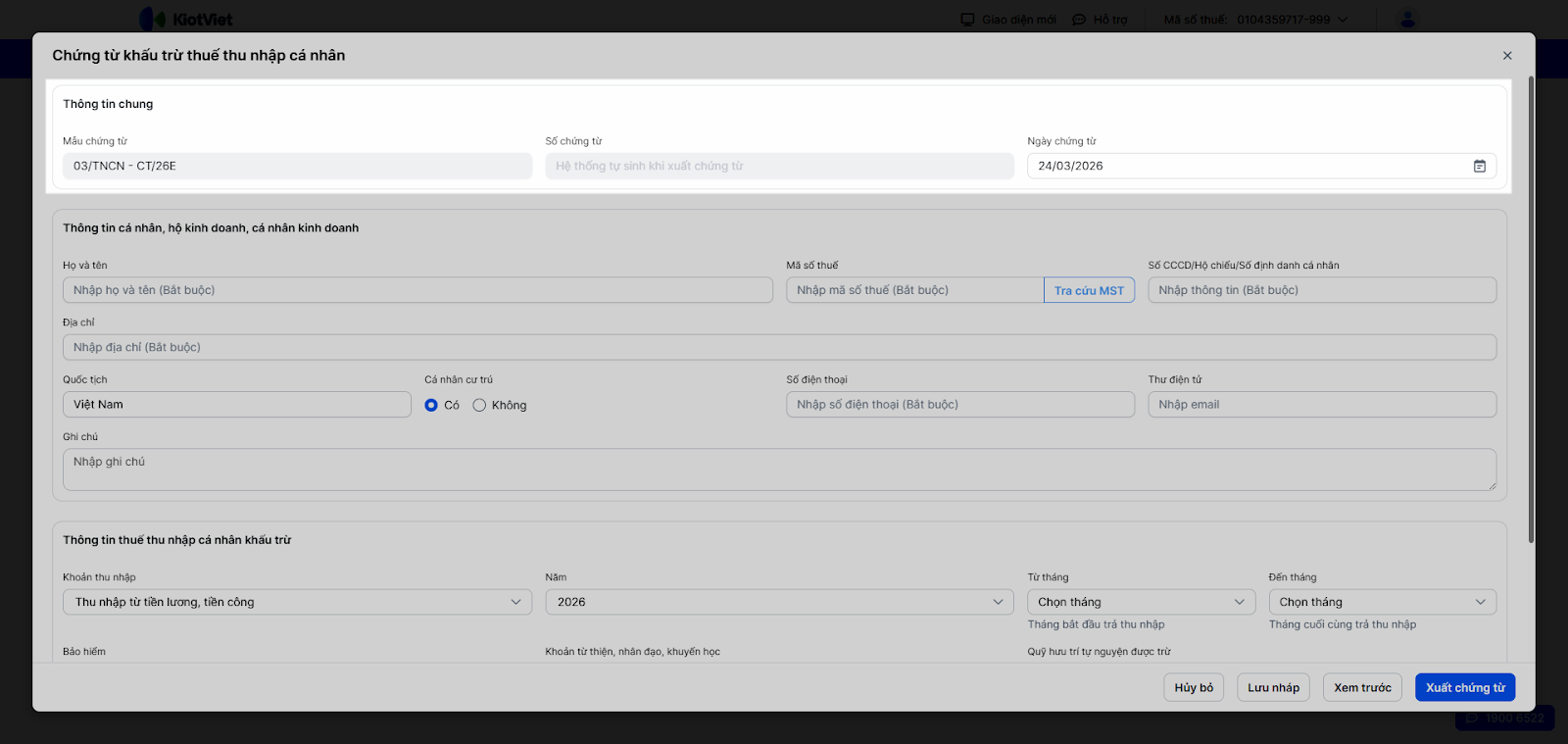Close the tax certificate dialog
The width and height of the screenshot is (1568, 744).
click(x=1507, y=56)
